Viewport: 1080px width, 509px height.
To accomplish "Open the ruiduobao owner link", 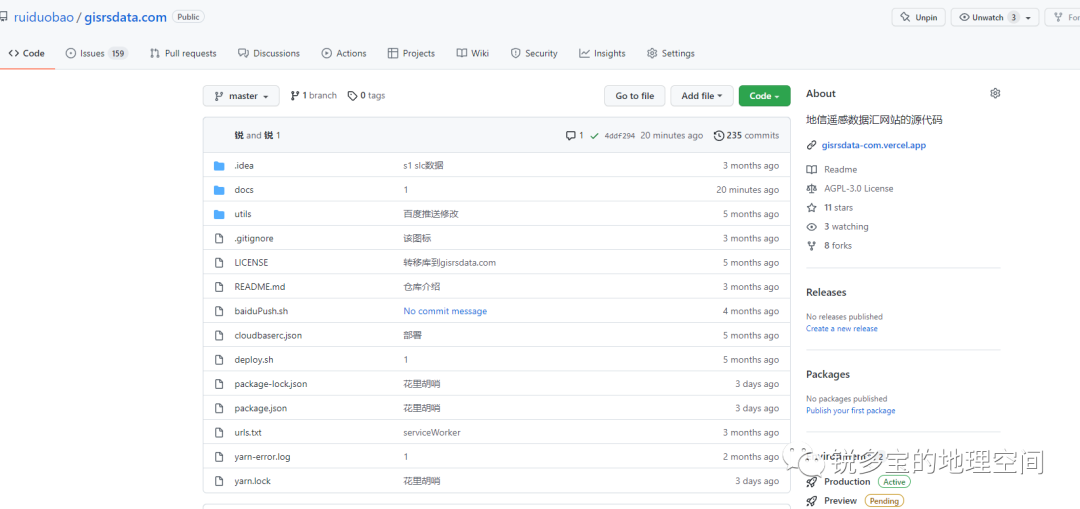I will pos(43,17).
